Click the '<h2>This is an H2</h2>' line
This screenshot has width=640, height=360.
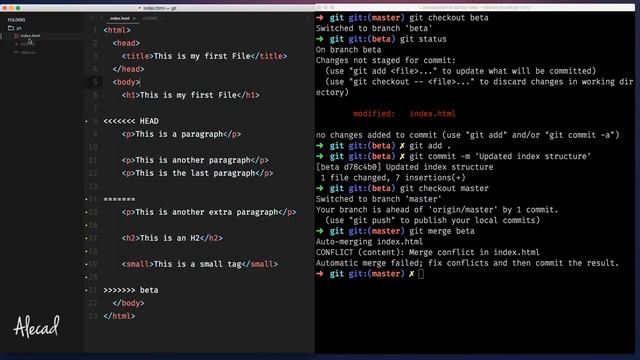coord(172,238)
